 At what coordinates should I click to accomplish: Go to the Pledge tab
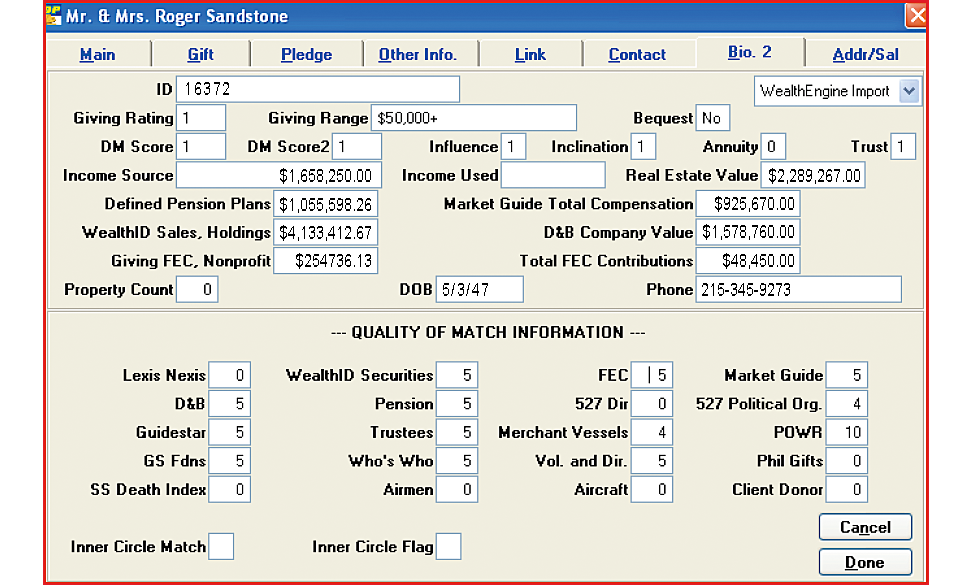pyautogui.click(x=307, y=54)
